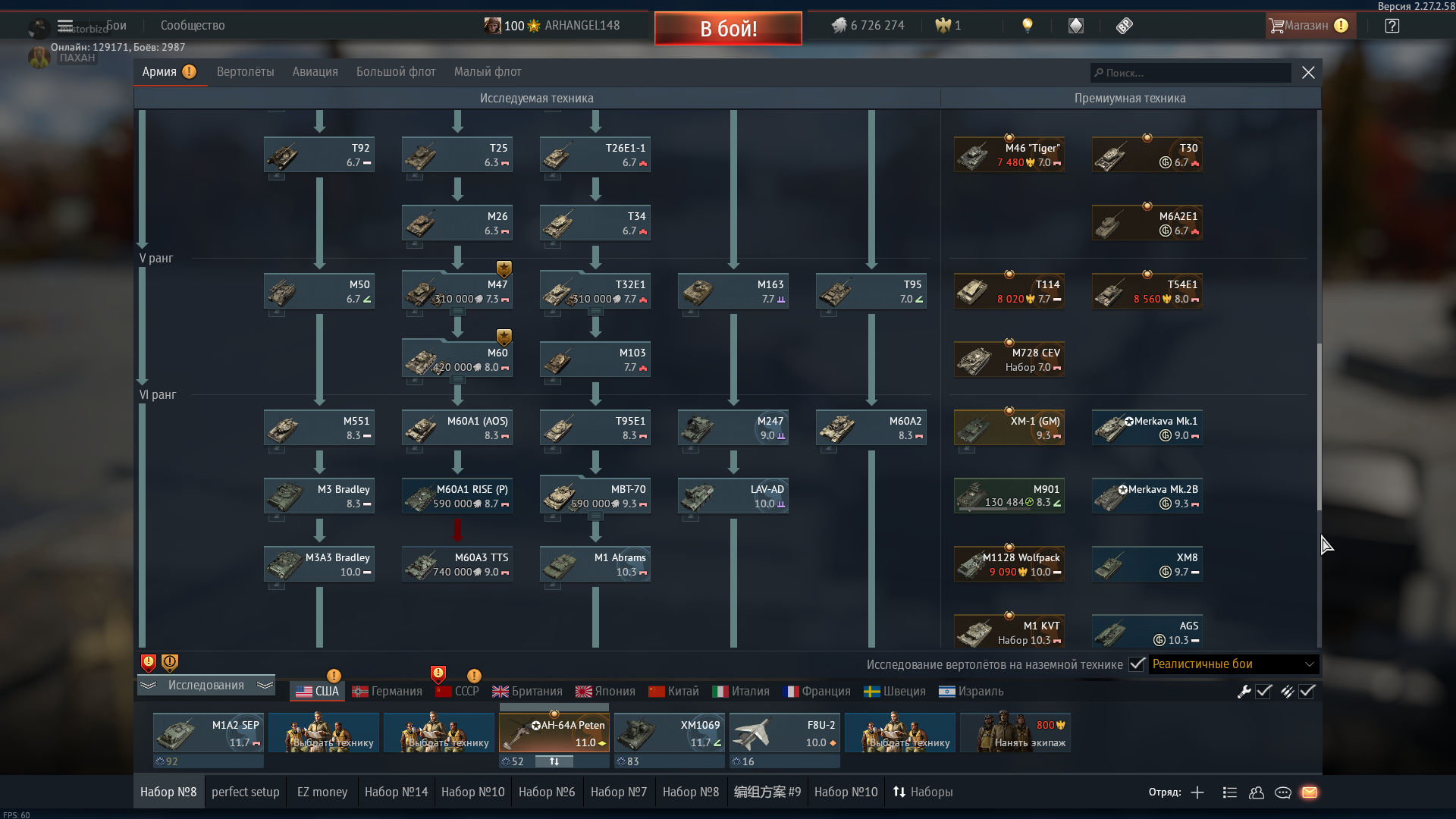1456x819 pixels.
Task: Toggle the auto-refill ammunition checkbox
Action: click(1307, 691)
